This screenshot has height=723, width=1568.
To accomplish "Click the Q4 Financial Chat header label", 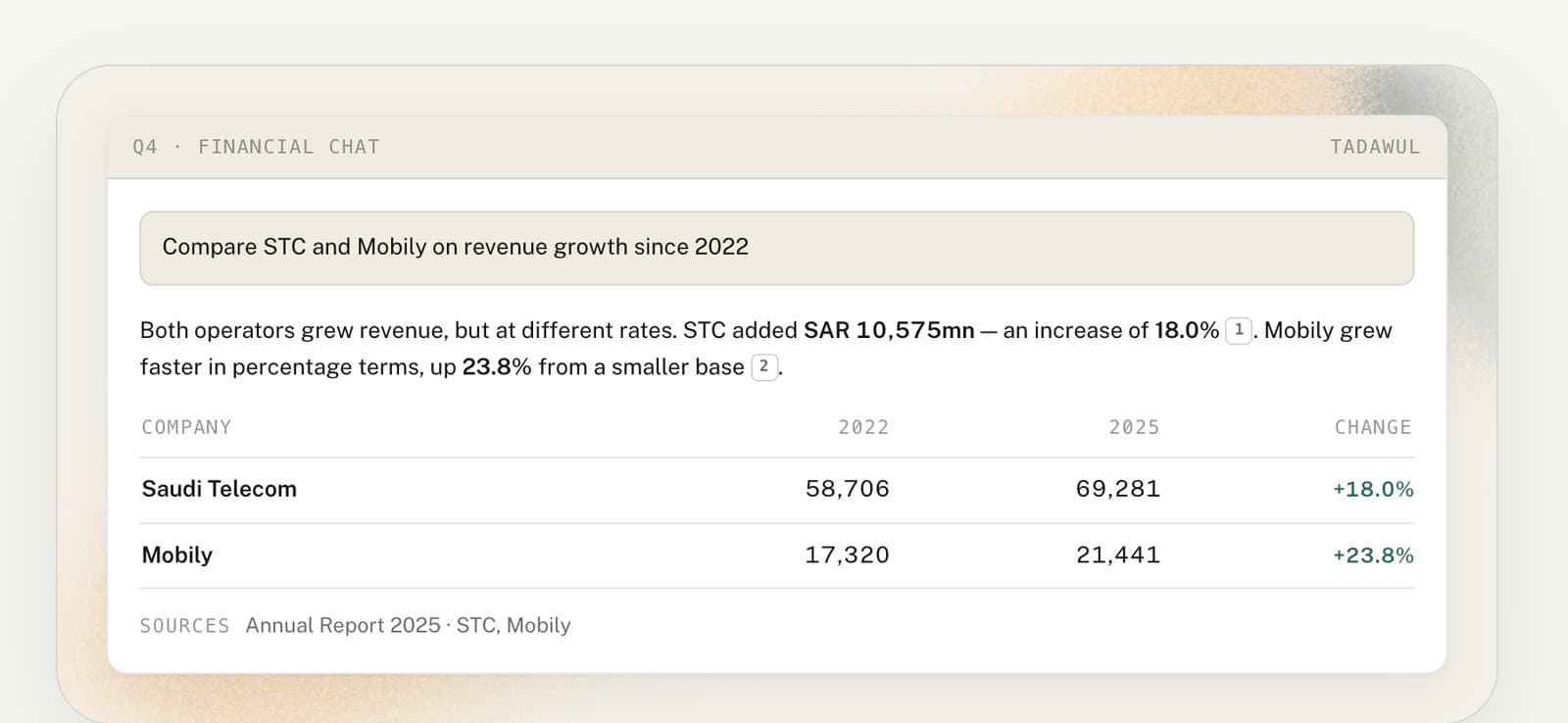I will 256,147.
